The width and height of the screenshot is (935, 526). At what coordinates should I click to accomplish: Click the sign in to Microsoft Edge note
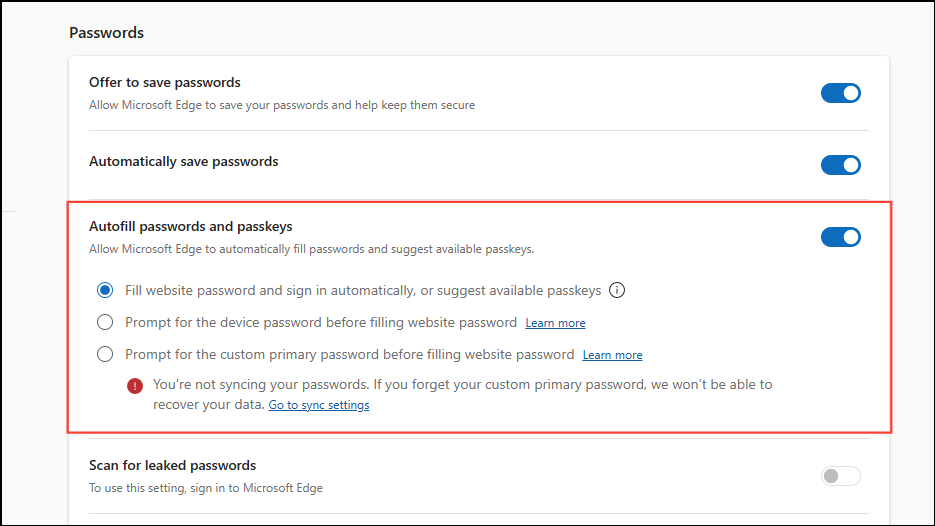click(x=205, y=488)
